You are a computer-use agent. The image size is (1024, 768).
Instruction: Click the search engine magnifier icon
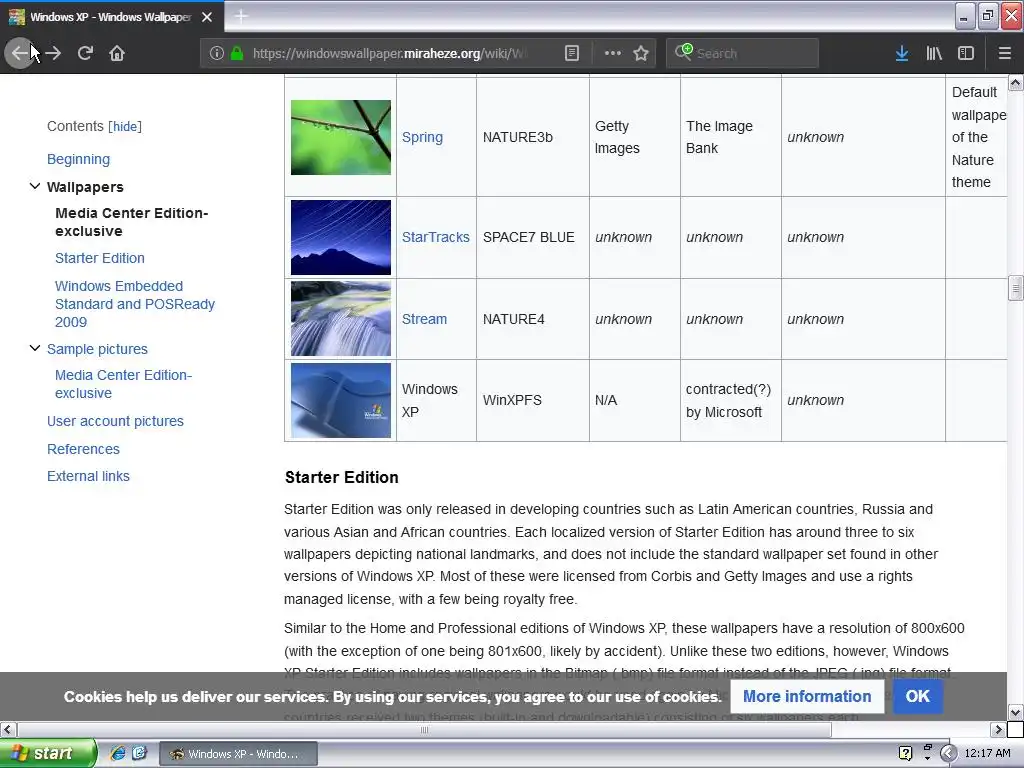(683, 52)
